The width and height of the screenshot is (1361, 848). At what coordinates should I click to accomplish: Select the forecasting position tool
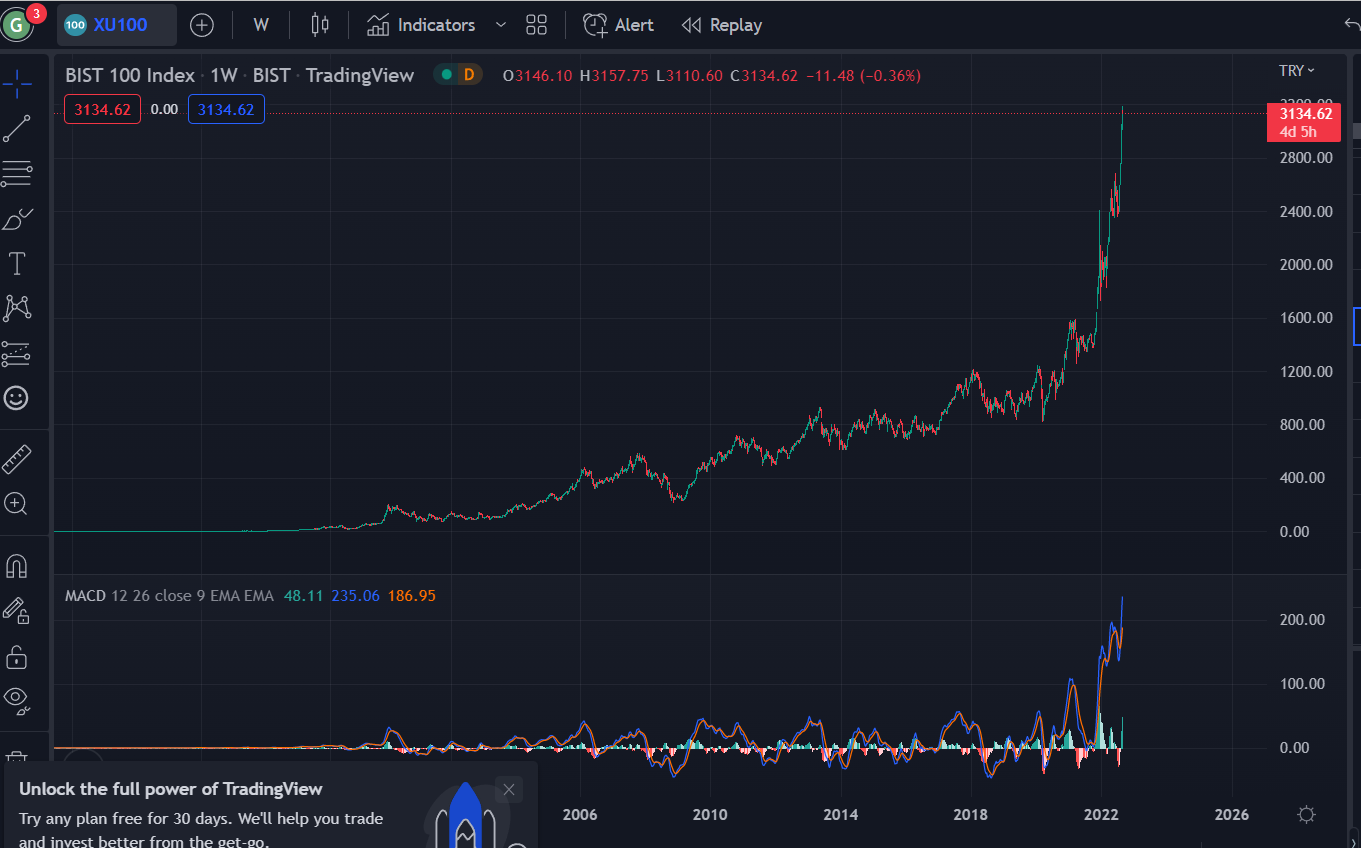17,353
